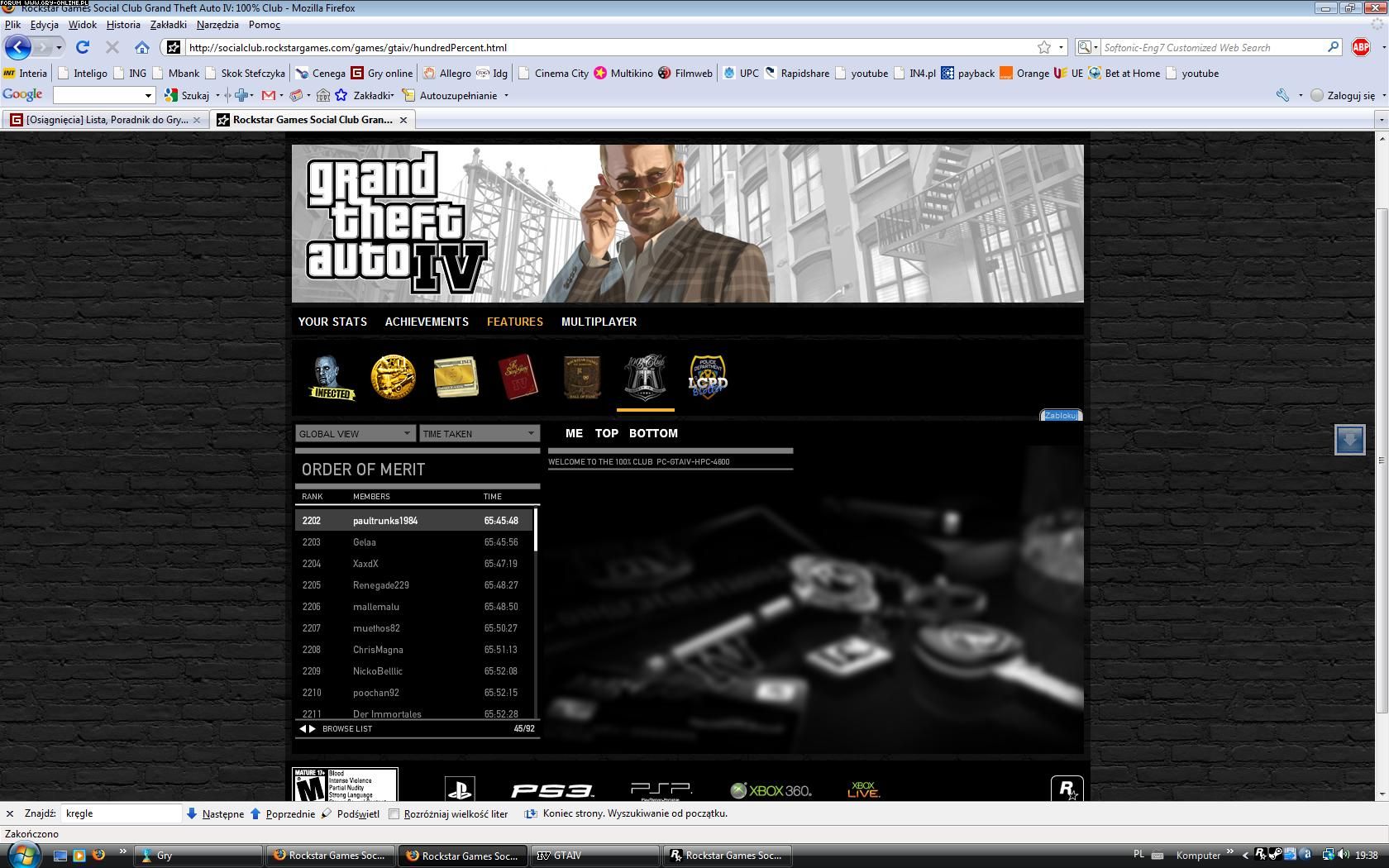Open the Plik menu
This screenshot has width=1389, height=868.
(x=12, y=25)
